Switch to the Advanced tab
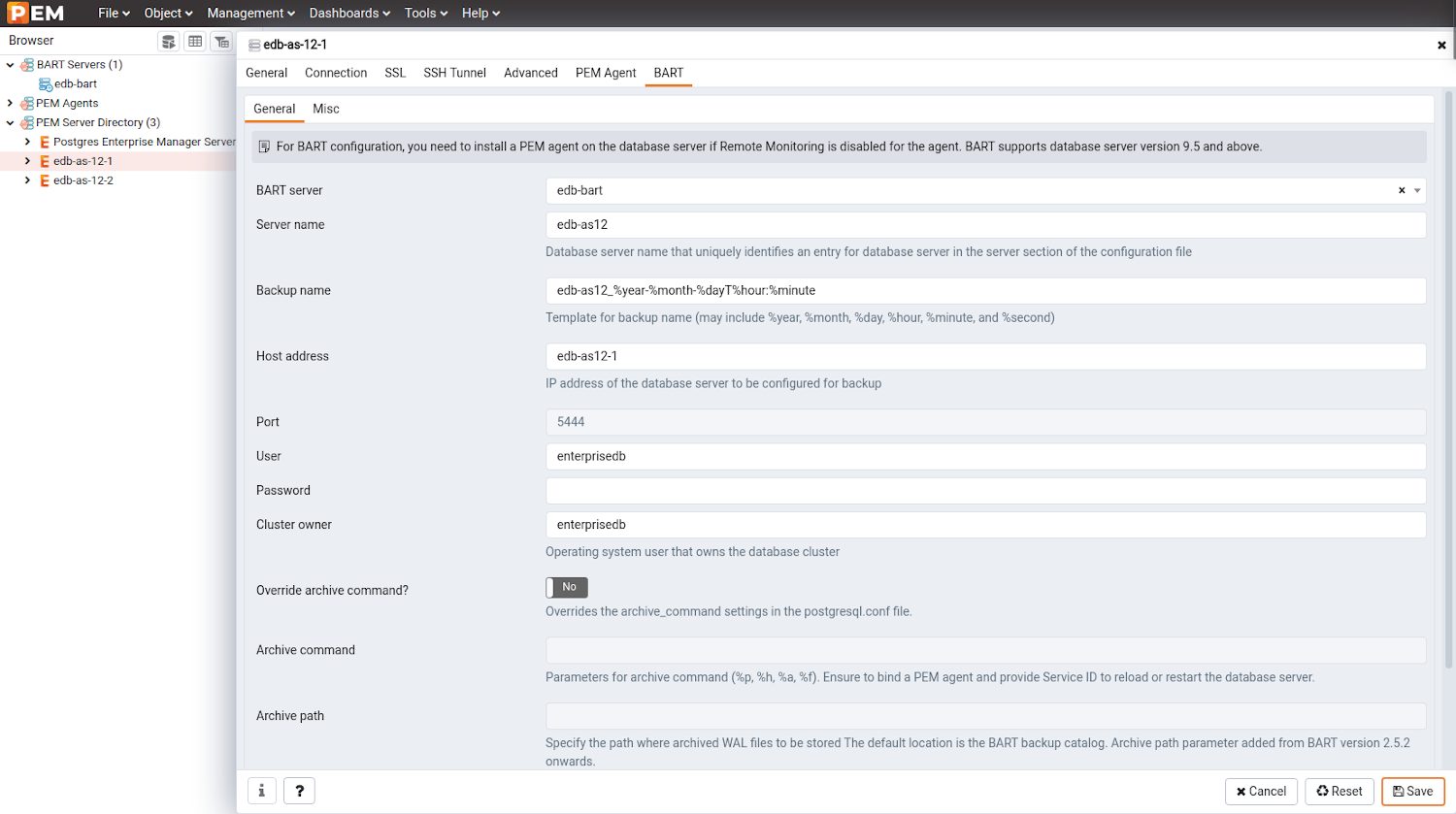This screenshot has height=814, width=1456. [x=531, y=73]
